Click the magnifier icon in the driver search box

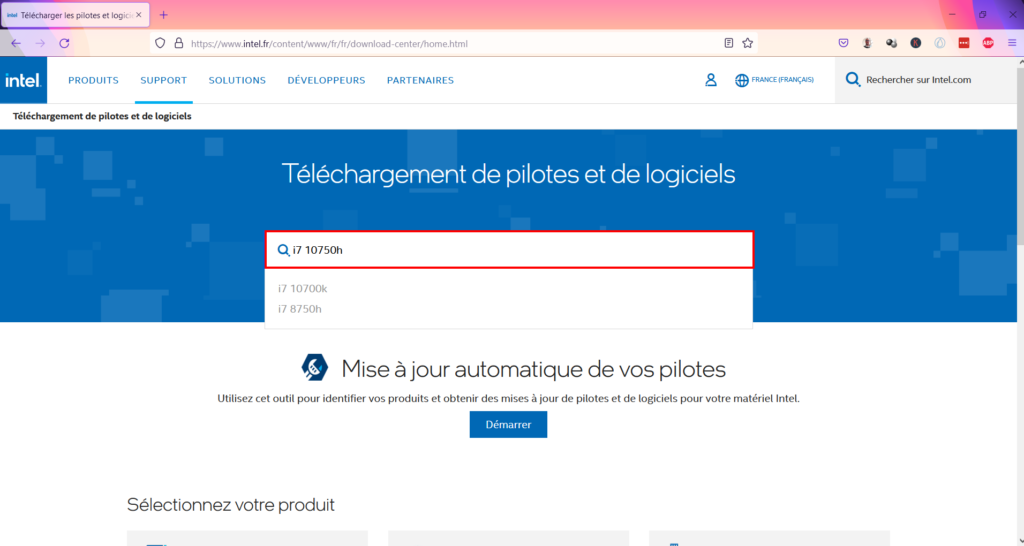pyautogui.click(x=283, y=250)
